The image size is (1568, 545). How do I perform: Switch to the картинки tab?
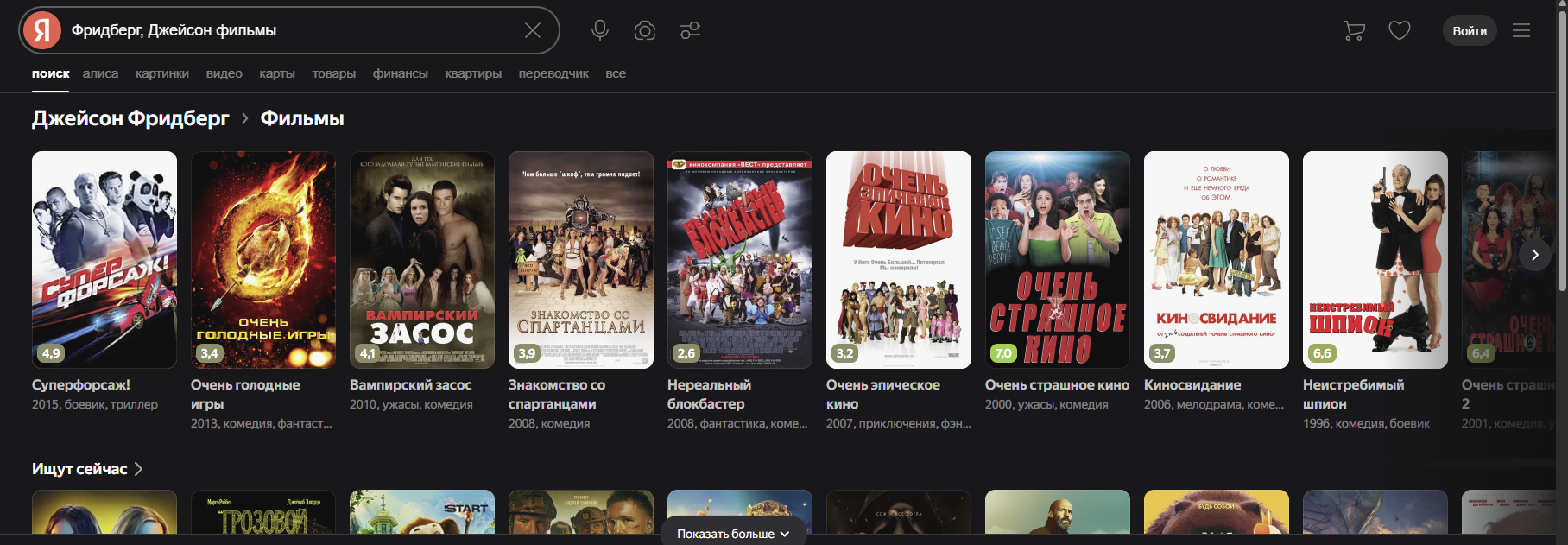point(162,73)
